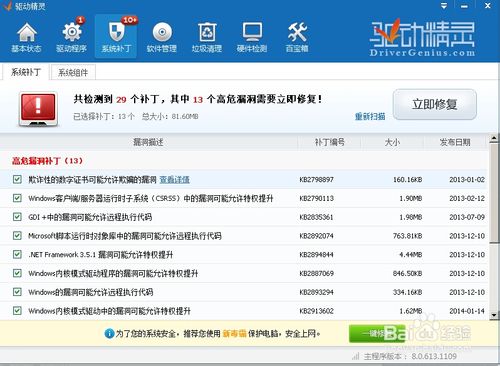This screenshot has width=500, height=366.
Task: Click the blue info icon in bottom banner
Action: [x=109, y=333]
